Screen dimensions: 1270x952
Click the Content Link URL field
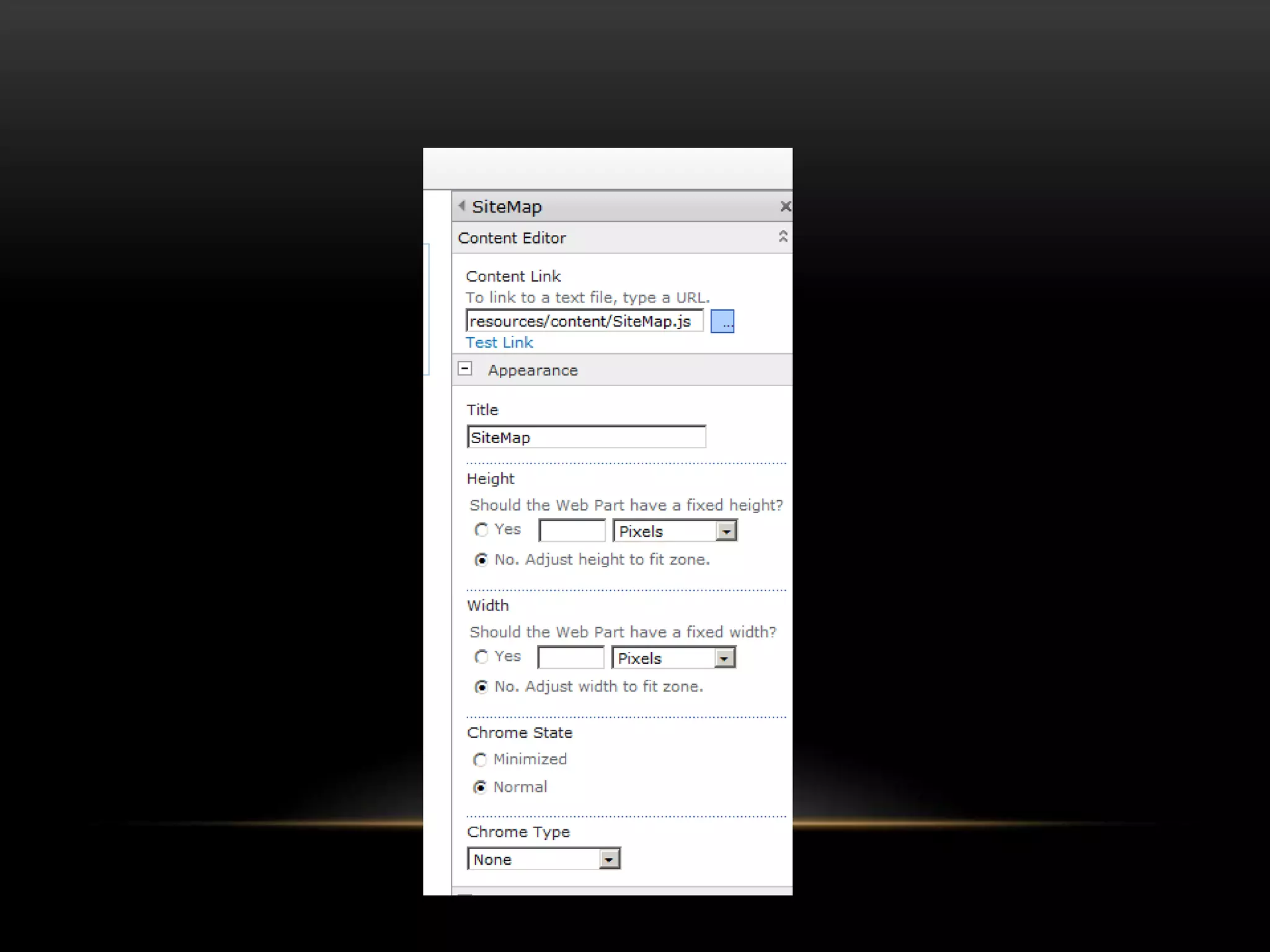point(584,321)
